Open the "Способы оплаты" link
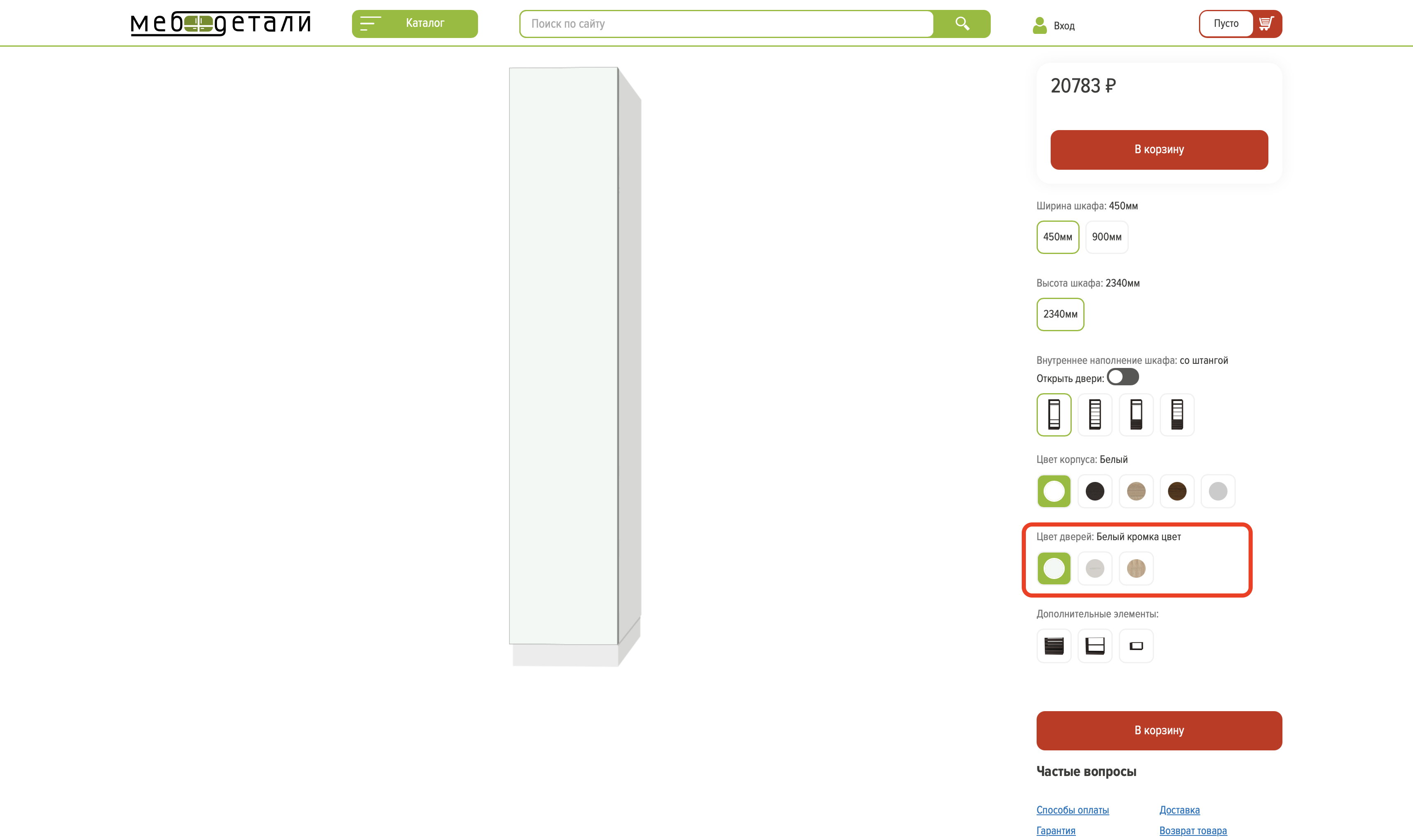Viewport: 1413px width, 840px height. point(1072,810)
